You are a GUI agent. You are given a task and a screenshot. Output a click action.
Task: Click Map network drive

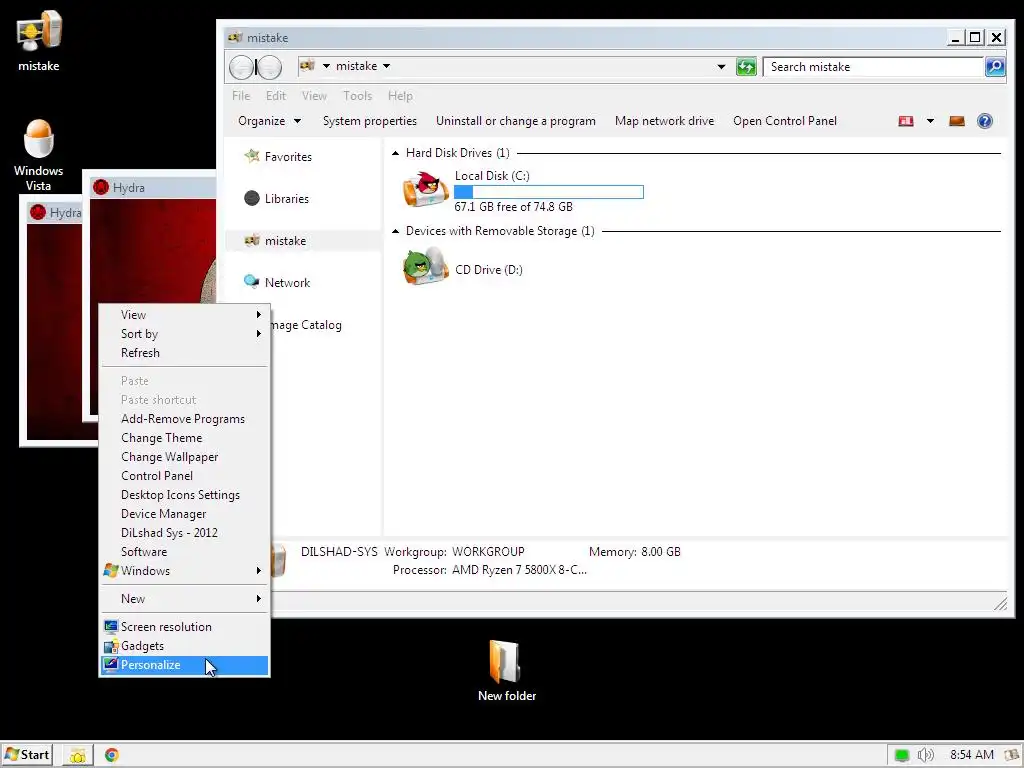tap(664, 121)
